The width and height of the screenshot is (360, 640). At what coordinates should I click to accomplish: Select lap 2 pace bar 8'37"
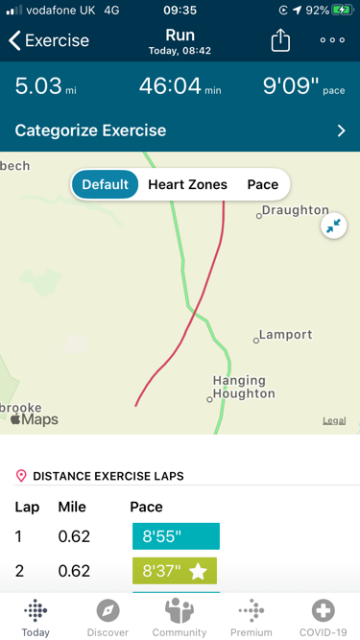[175, 571]
